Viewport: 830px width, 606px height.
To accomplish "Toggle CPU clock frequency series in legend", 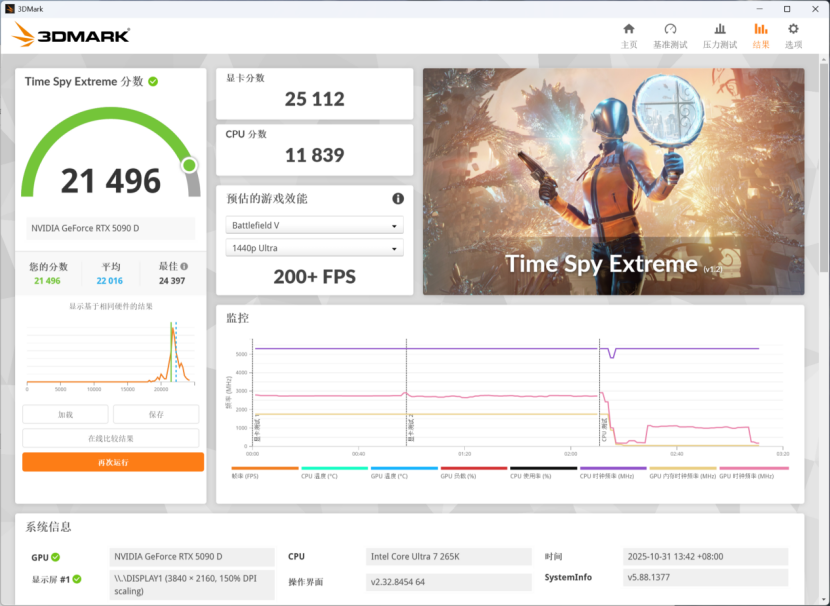I will (613, 468).
